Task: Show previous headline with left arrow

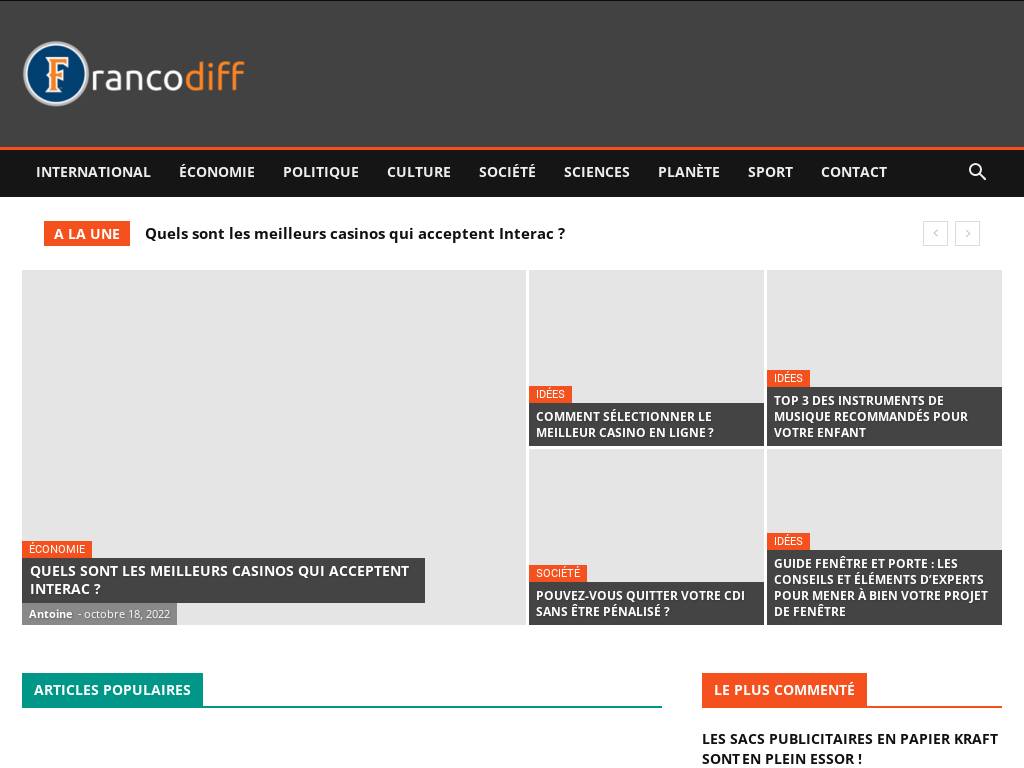Action: [934, 234]
